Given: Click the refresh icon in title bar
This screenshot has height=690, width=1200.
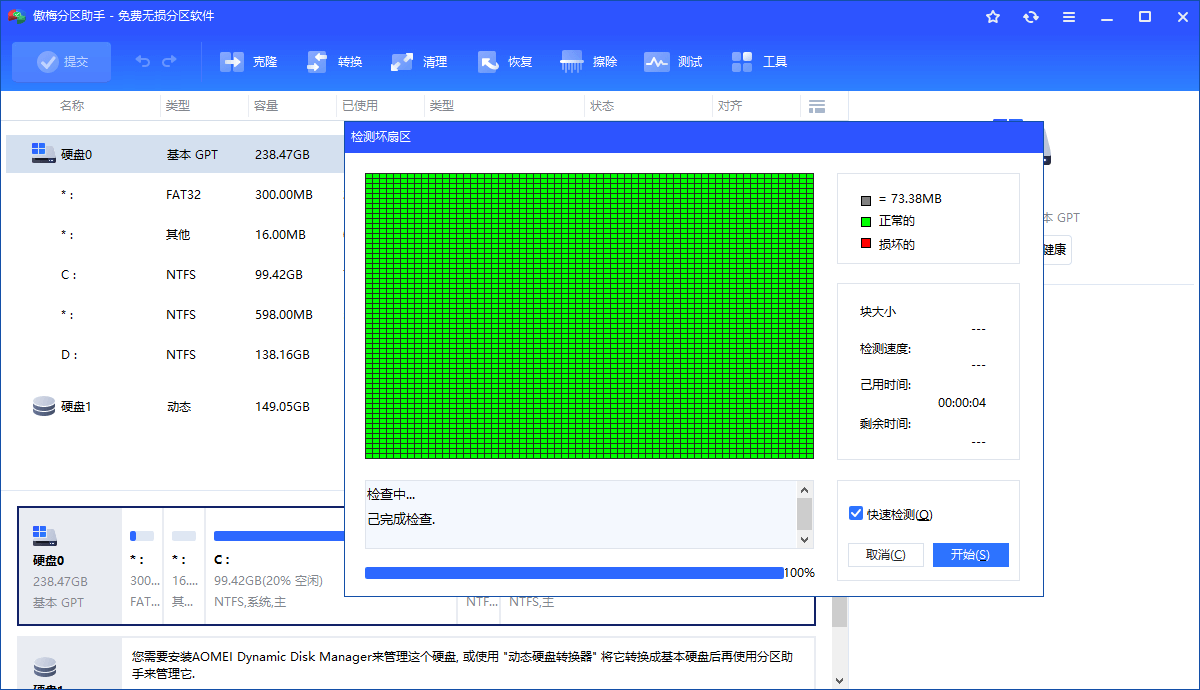Looking at the screenshot, I should pyautogui.click(x=1031, y=17).
